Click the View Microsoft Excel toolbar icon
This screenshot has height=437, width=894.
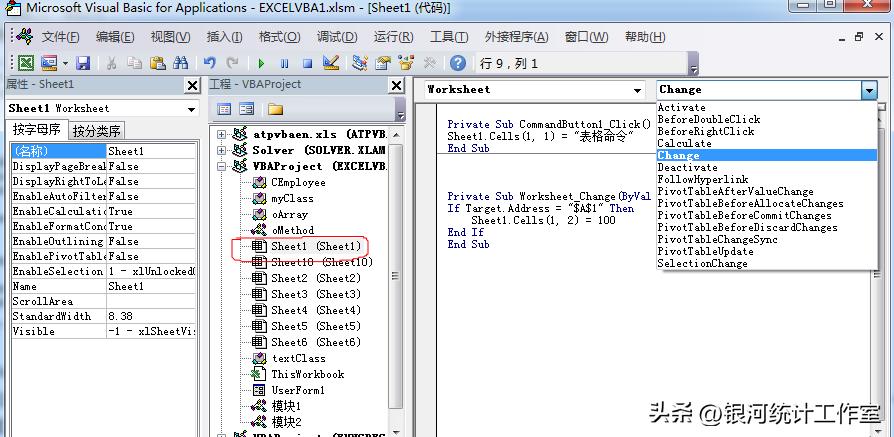pyautogui.click(x=26, y=63)
